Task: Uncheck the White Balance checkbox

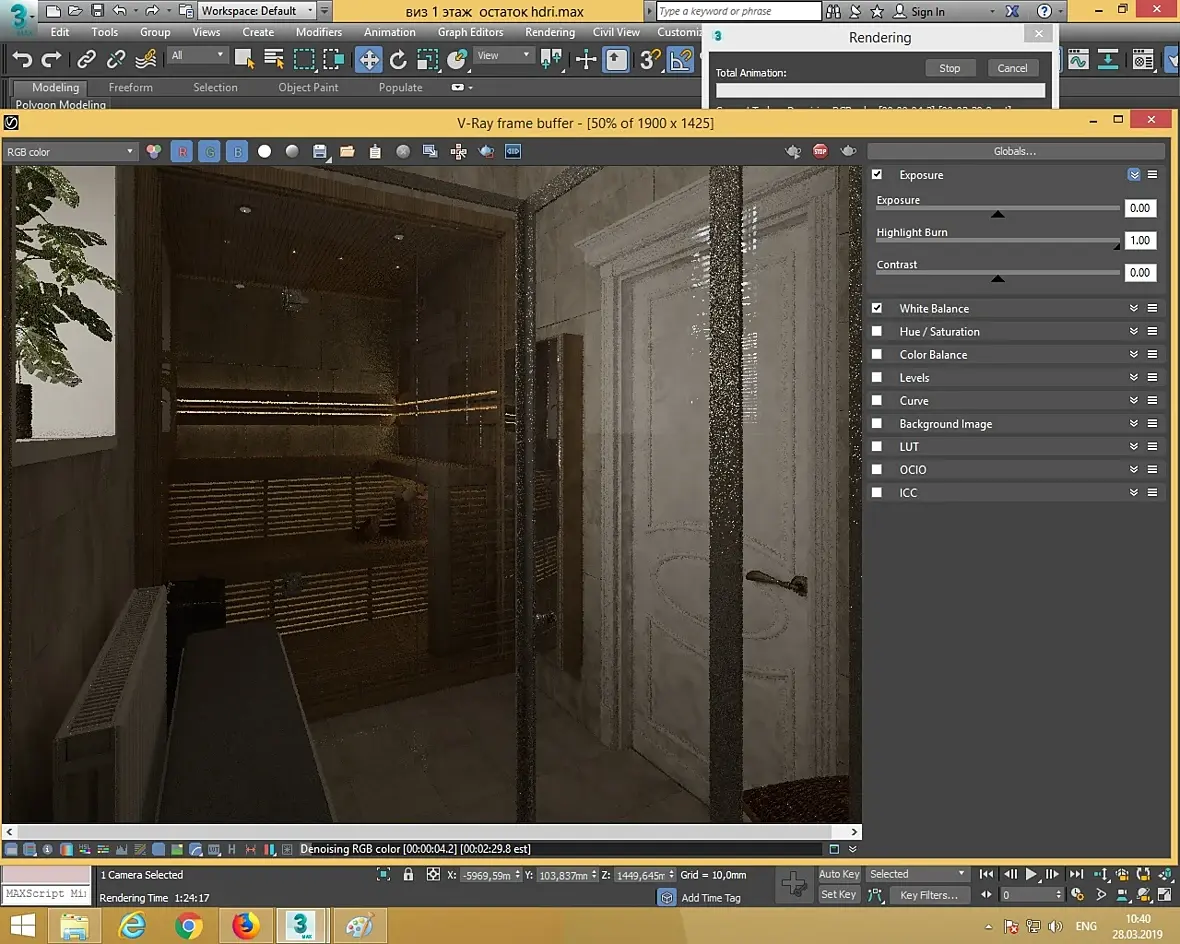Action: pyautogui.click(x=877, y=308)
